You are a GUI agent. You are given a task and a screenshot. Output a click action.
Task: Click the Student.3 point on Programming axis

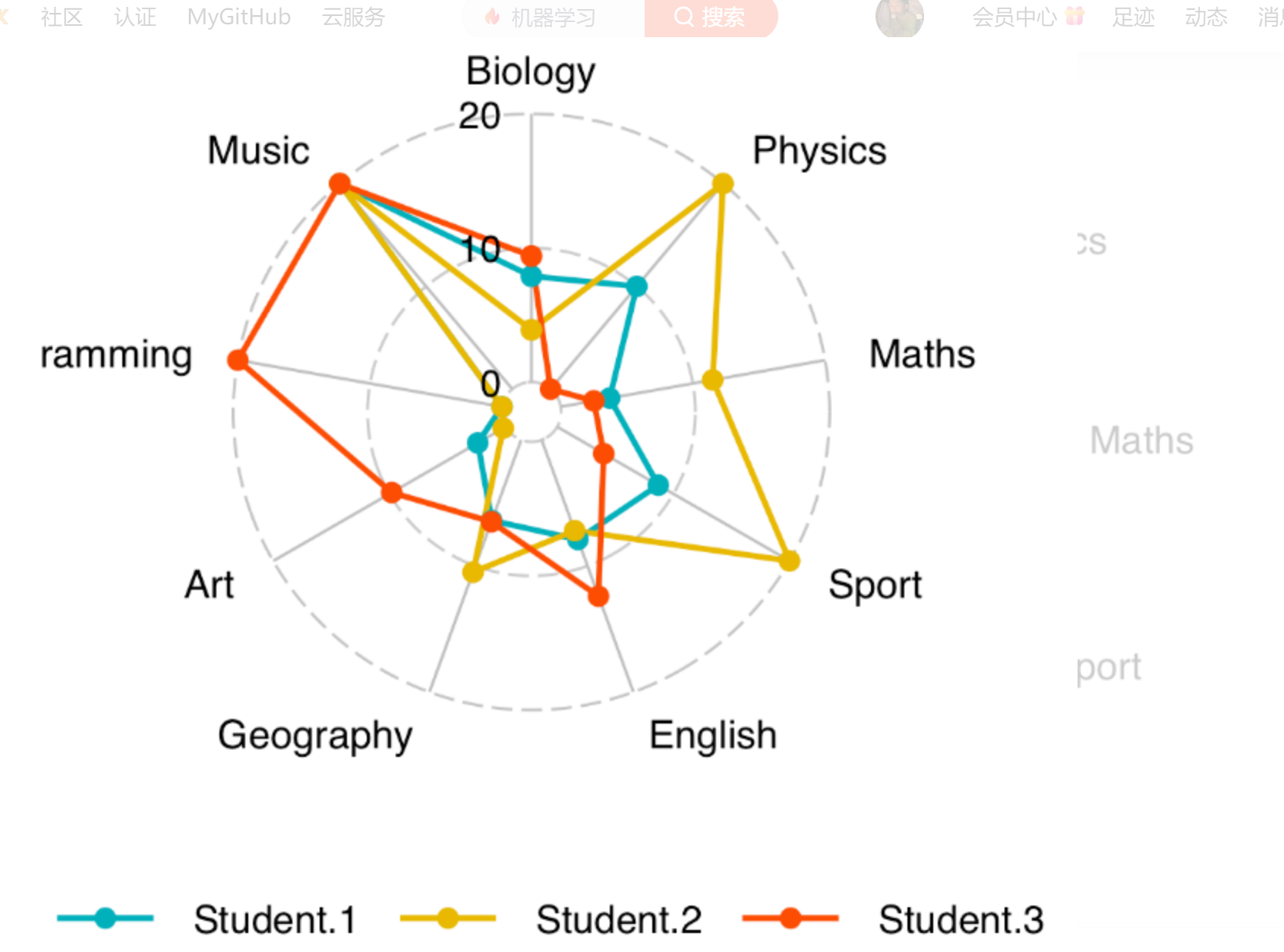click(x=238, y=359)
